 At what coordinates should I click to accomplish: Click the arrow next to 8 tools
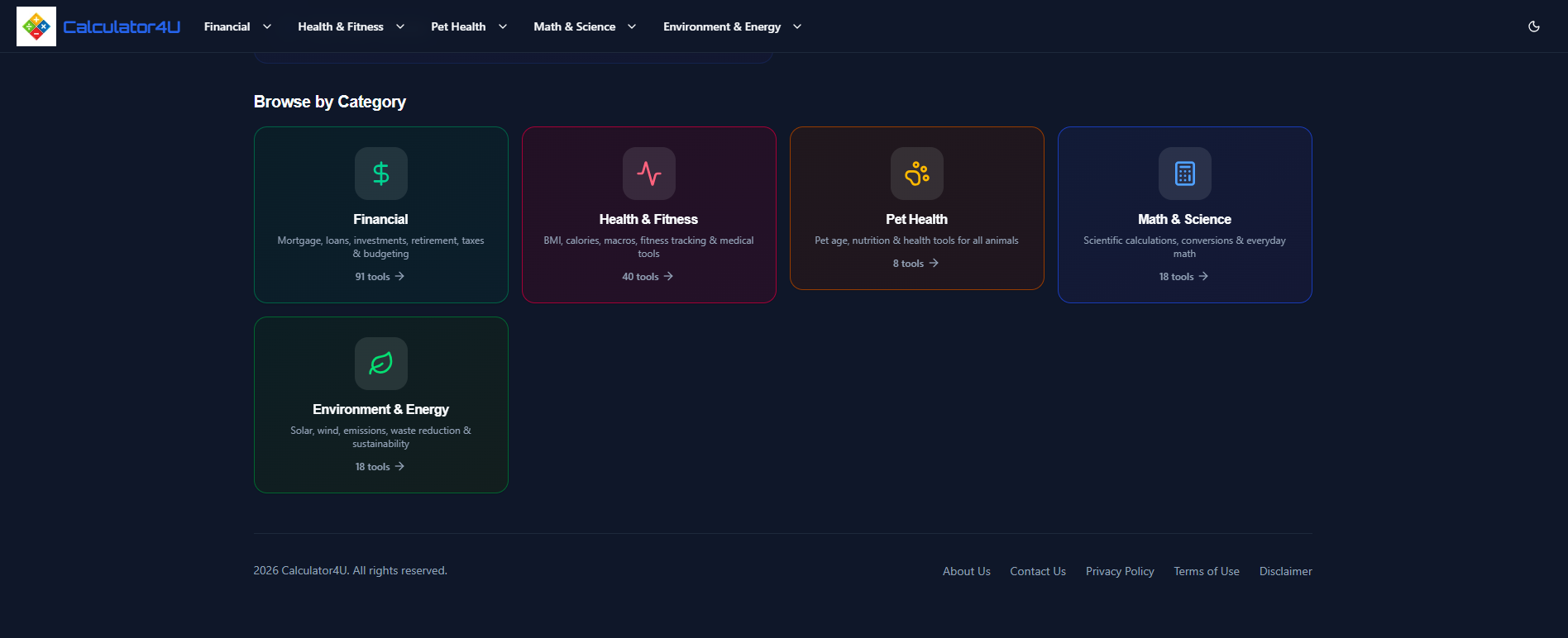pyautogui.click(x=934, y=263)
